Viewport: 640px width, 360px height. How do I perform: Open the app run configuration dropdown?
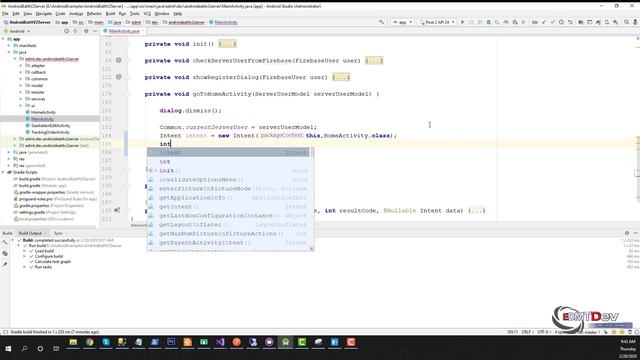402,22
